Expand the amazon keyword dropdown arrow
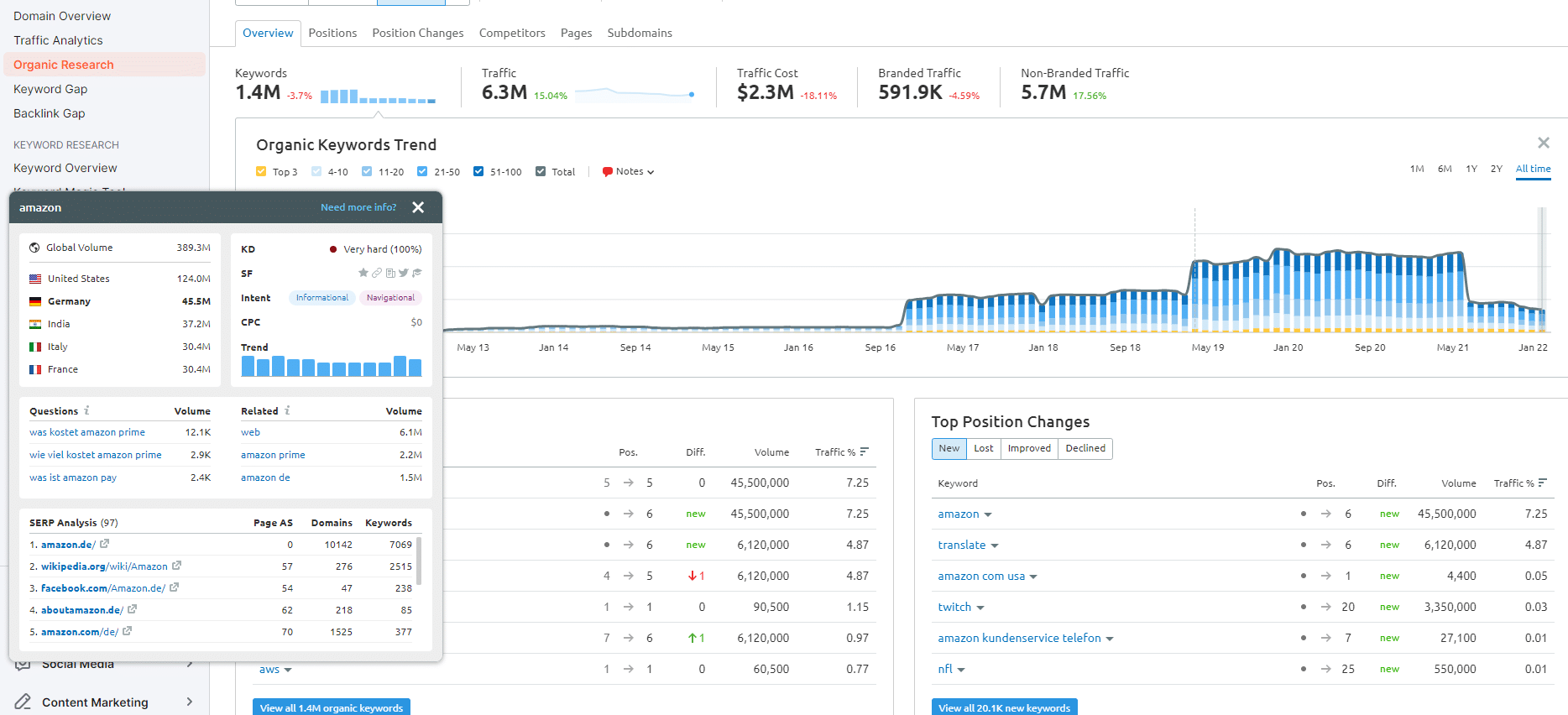The height and width of the screenshot is (715, 1568). (988, 514)
